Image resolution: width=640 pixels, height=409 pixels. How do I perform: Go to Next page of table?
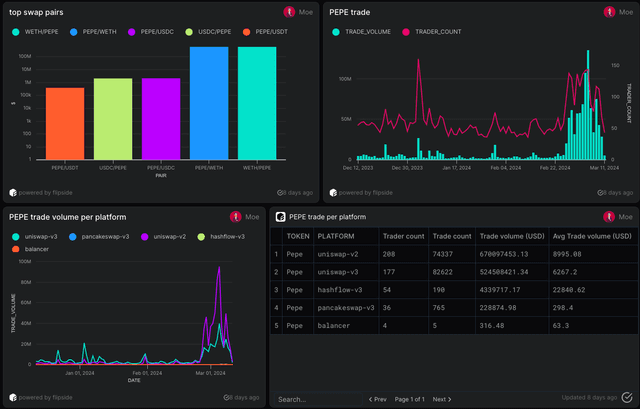click(x=442, y=399)
